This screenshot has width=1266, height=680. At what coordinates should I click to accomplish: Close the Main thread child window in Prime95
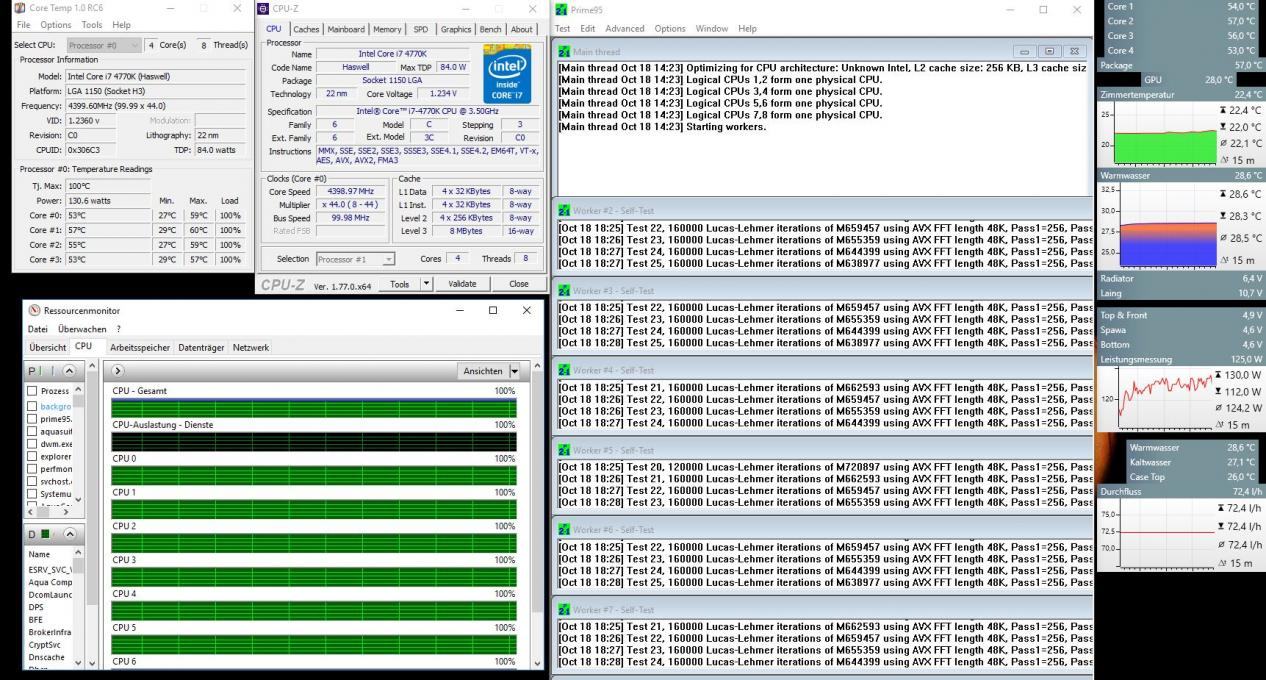click(x=1074, y=52)
